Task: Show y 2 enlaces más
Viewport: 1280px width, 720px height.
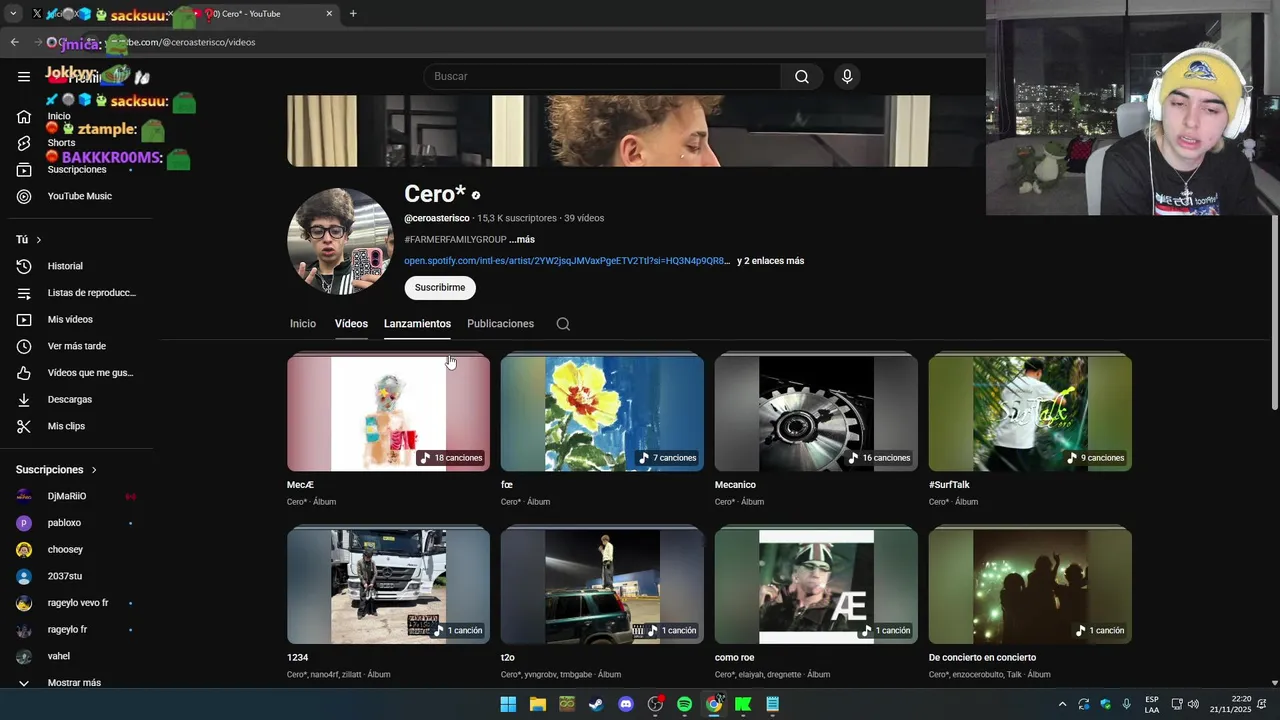Action: click(770, 261)
